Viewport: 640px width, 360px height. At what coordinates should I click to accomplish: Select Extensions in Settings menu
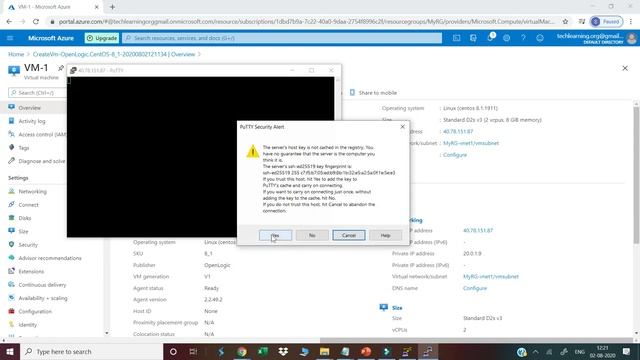point(31,271)
